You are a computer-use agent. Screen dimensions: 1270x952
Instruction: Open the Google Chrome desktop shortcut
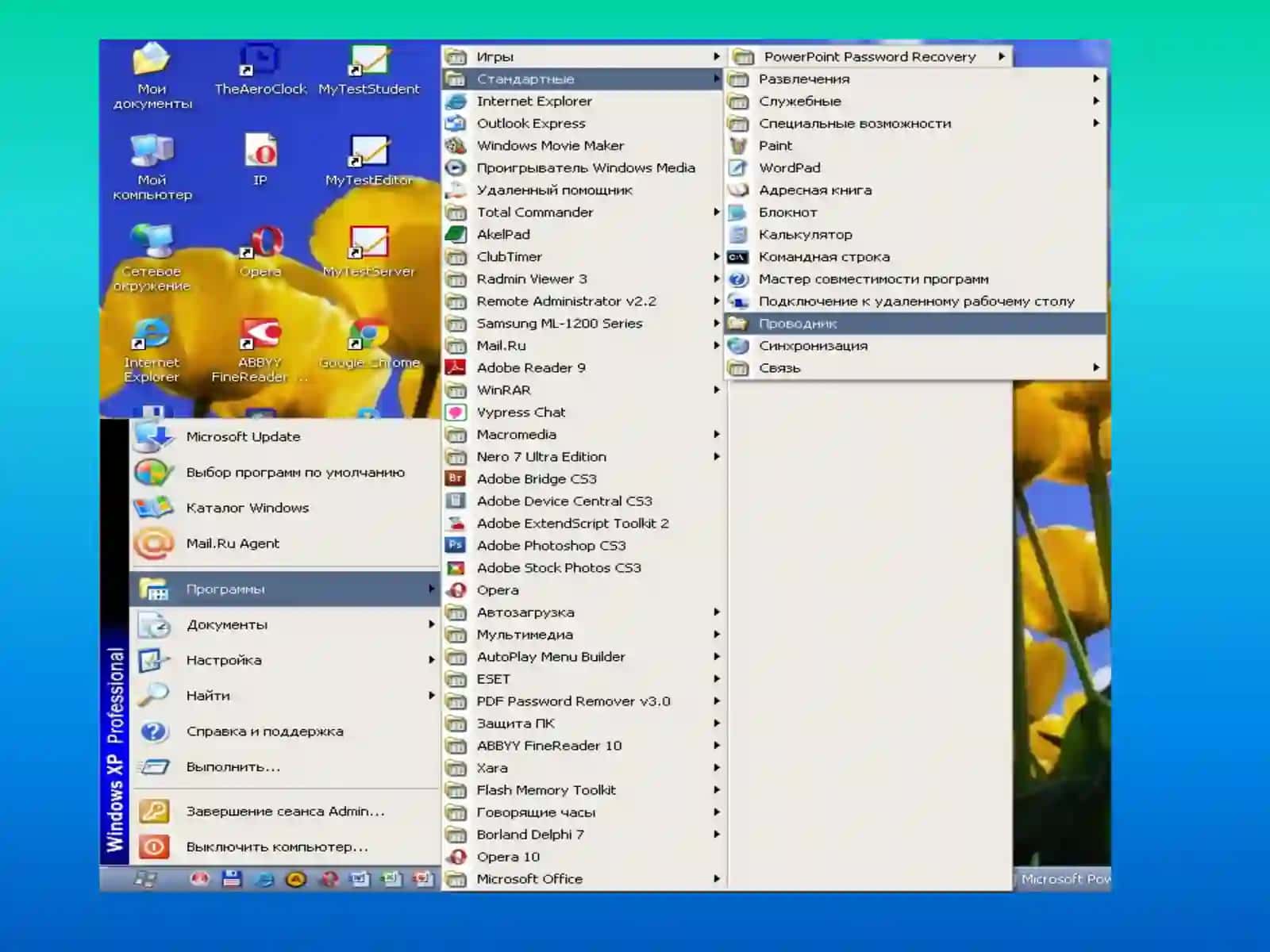[369, 344]
